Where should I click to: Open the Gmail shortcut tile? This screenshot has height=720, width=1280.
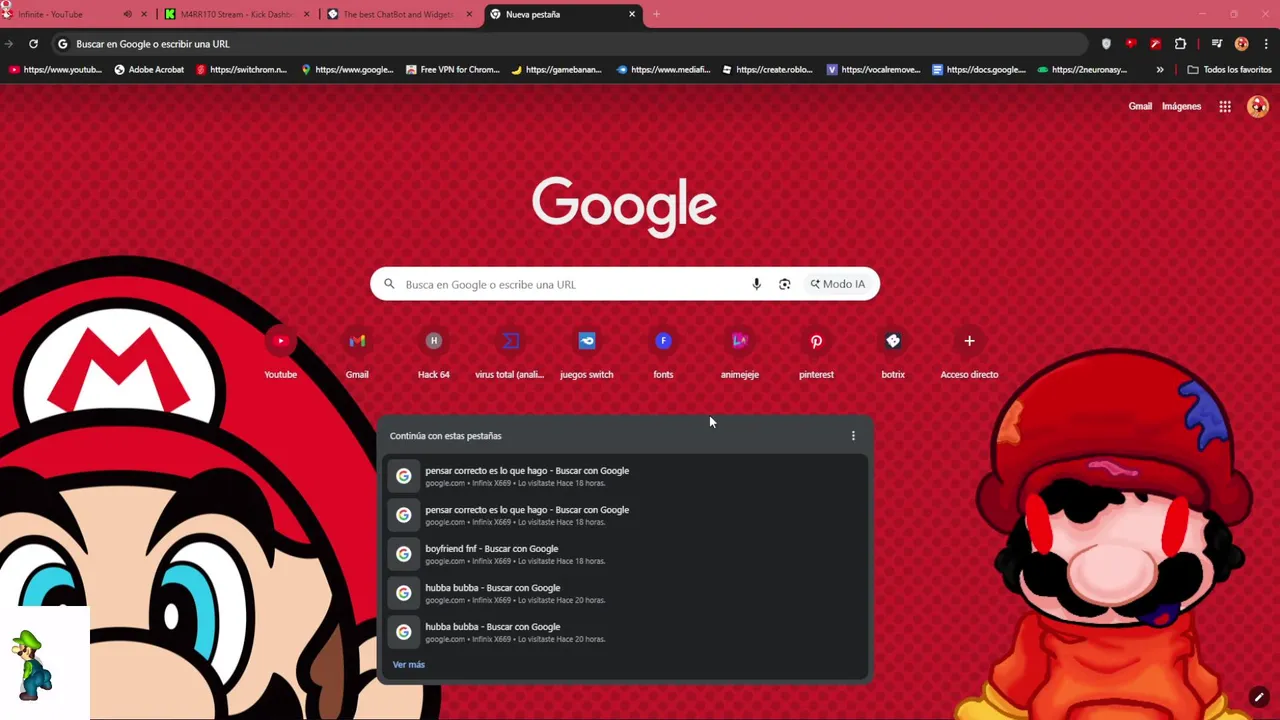[357, 354]
